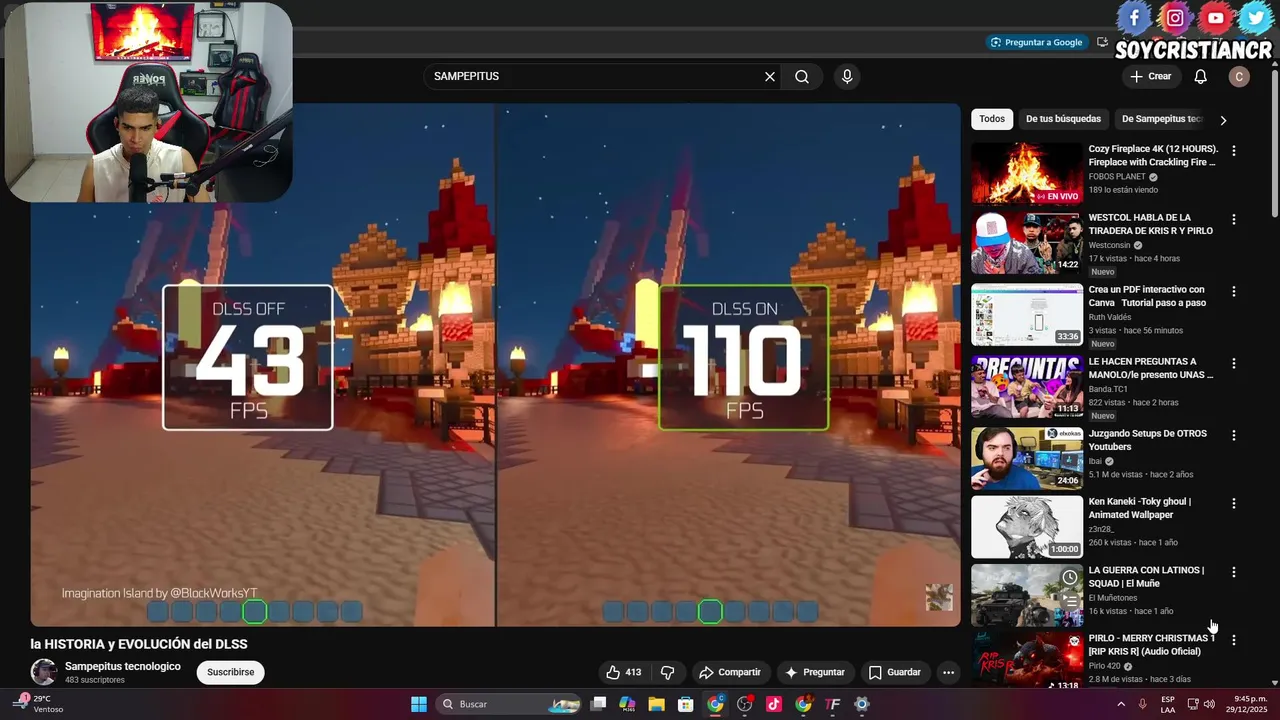Screen dimensions: 1280x720
Task: Open options for Ken Kaneki video
Action: 1233,503
